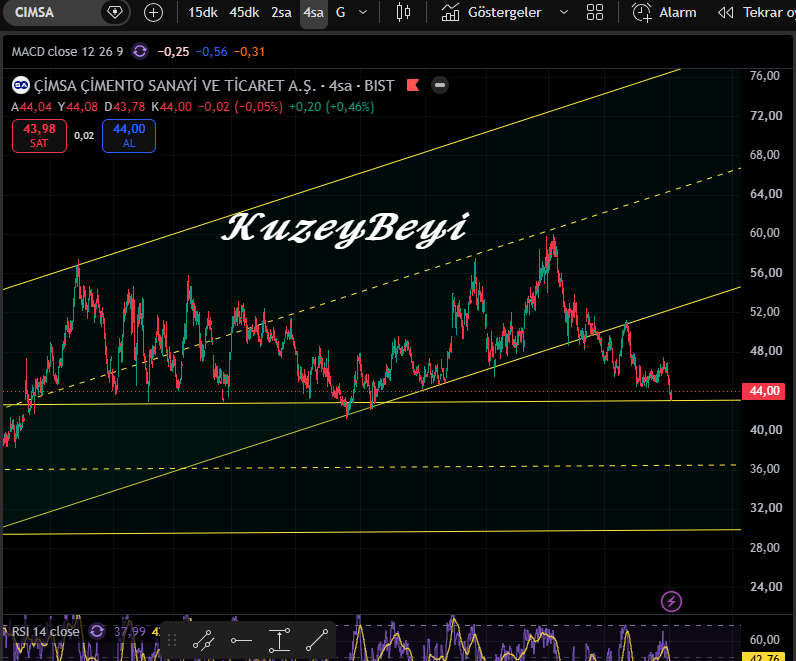This screenshot has height=661, width=796.
Task: Click the ÇİMSA symbol logo icon
Action: (x=21, y=85)
